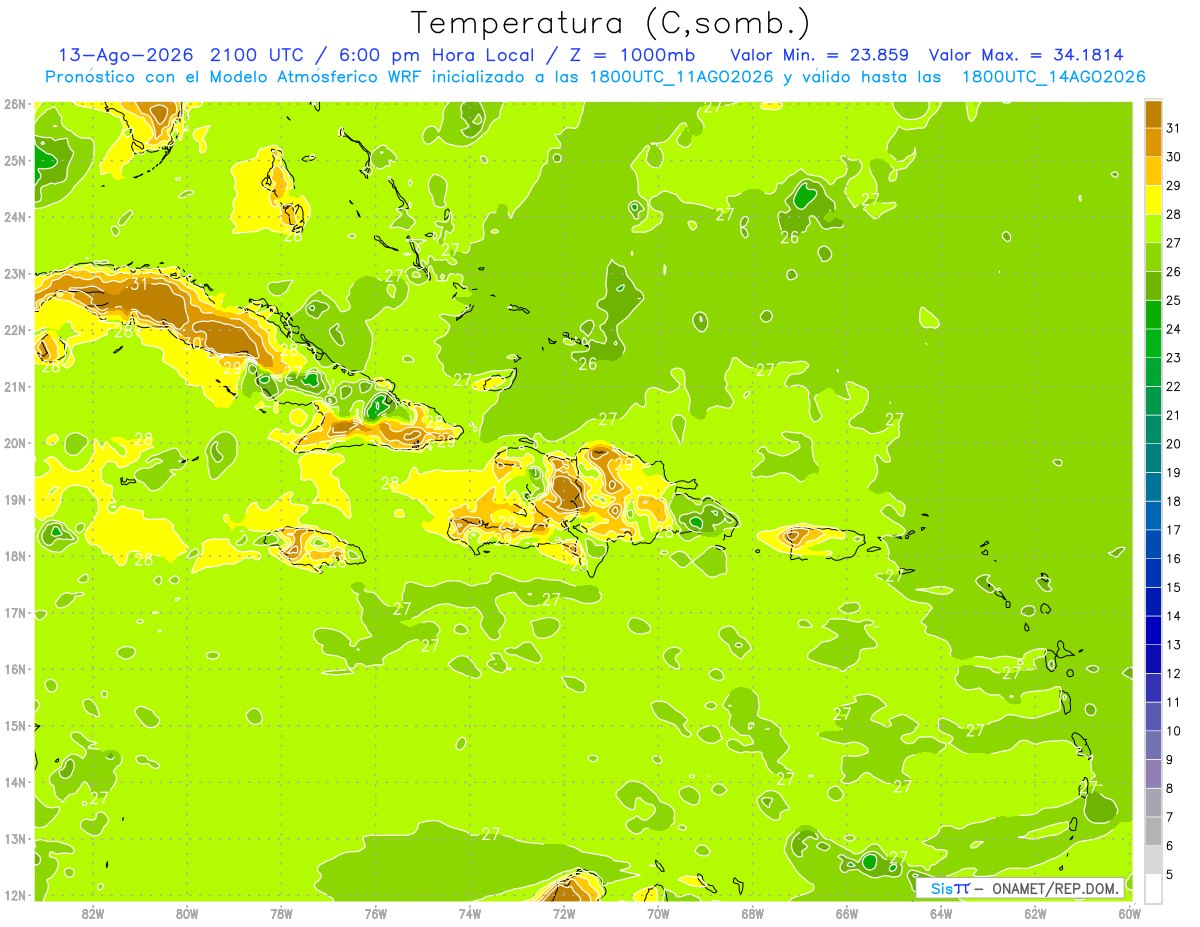Click the '62W' longitude axis label
This screenshot has width=1200, height=927.
point(1035,912)
